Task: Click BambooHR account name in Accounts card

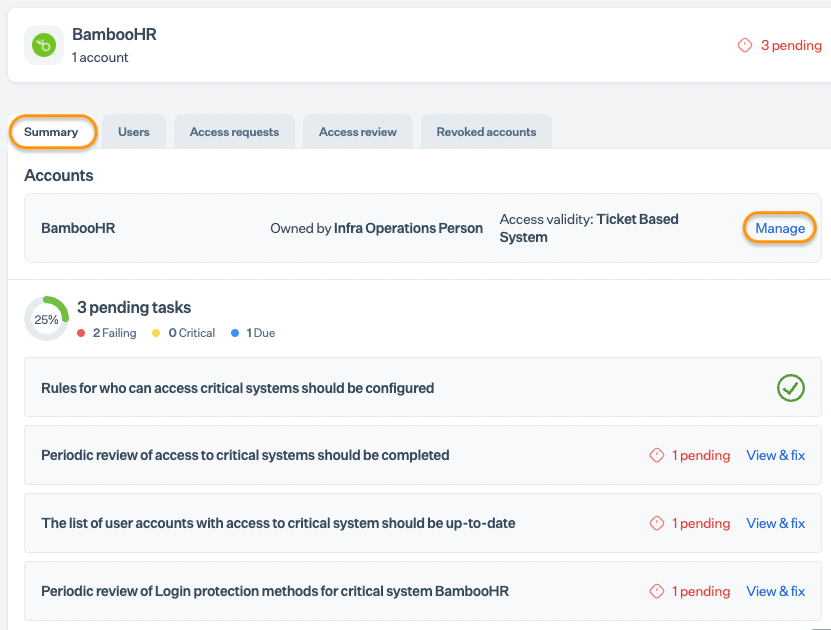Action: click(78, 228)
